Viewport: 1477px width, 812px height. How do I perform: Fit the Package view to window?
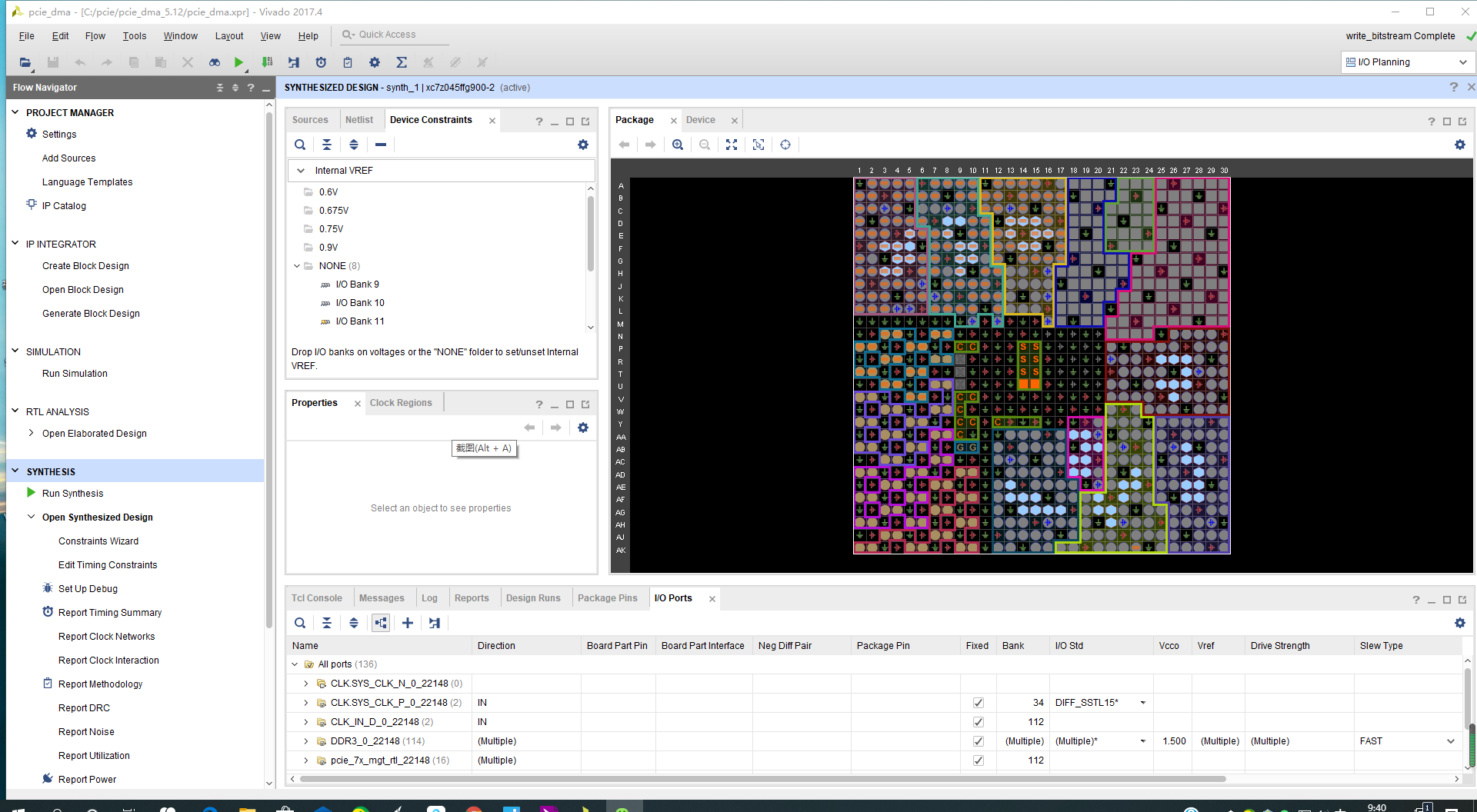[x=732, y=145]
